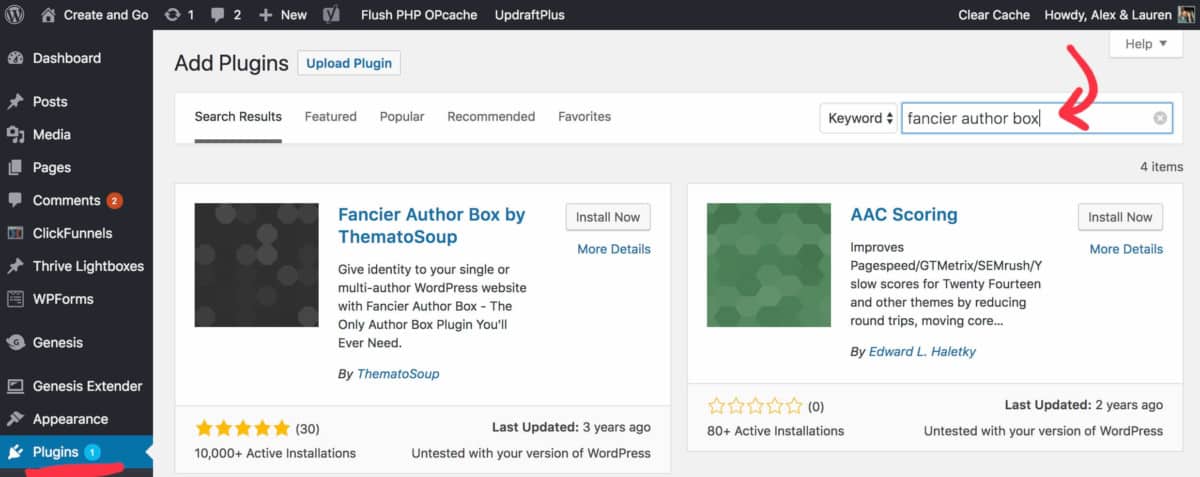Screen dimensions: 1200x477
Task: Open WPForms in the sidebar
Action: coord(64,298)
